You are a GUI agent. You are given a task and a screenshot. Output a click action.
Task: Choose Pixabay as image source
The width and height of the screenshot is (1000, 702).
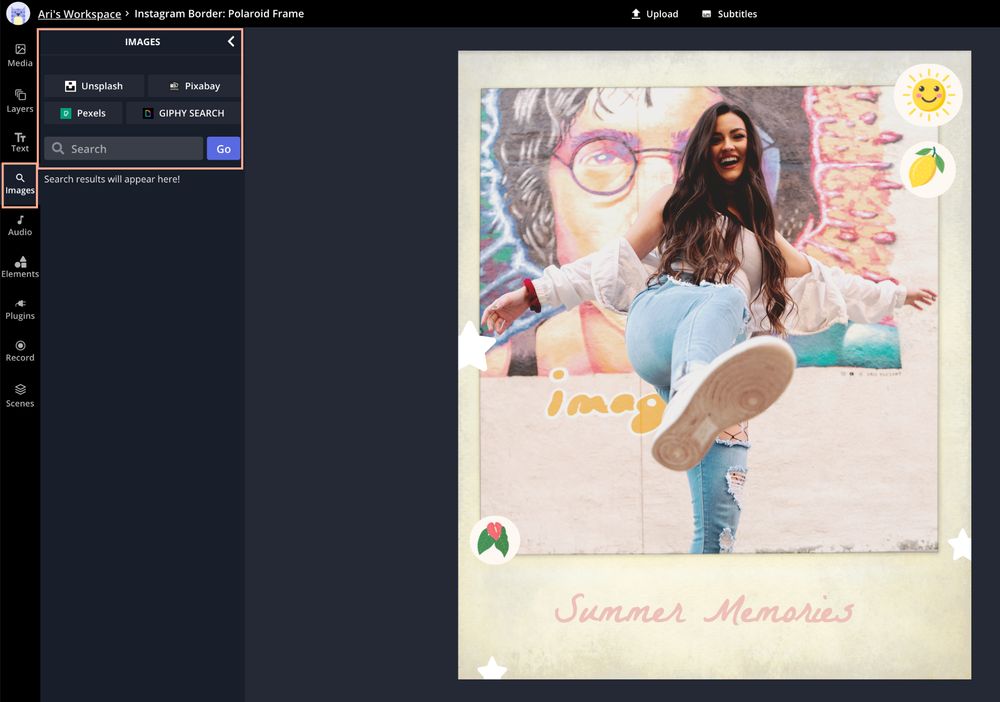[x=194, y=86]
